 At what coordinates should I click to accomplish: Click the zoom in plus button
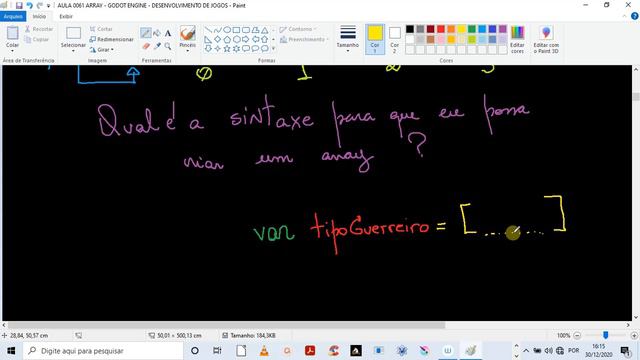tap(634, 335)
